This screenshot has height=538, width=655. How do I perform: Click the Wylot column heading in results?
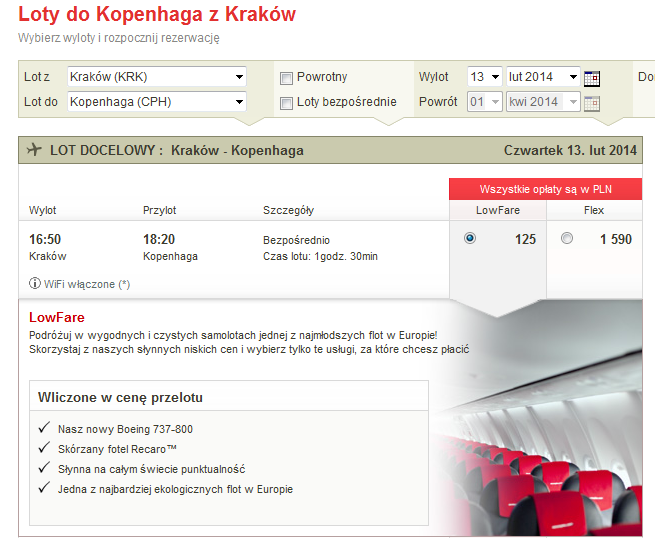coord(42,210)
